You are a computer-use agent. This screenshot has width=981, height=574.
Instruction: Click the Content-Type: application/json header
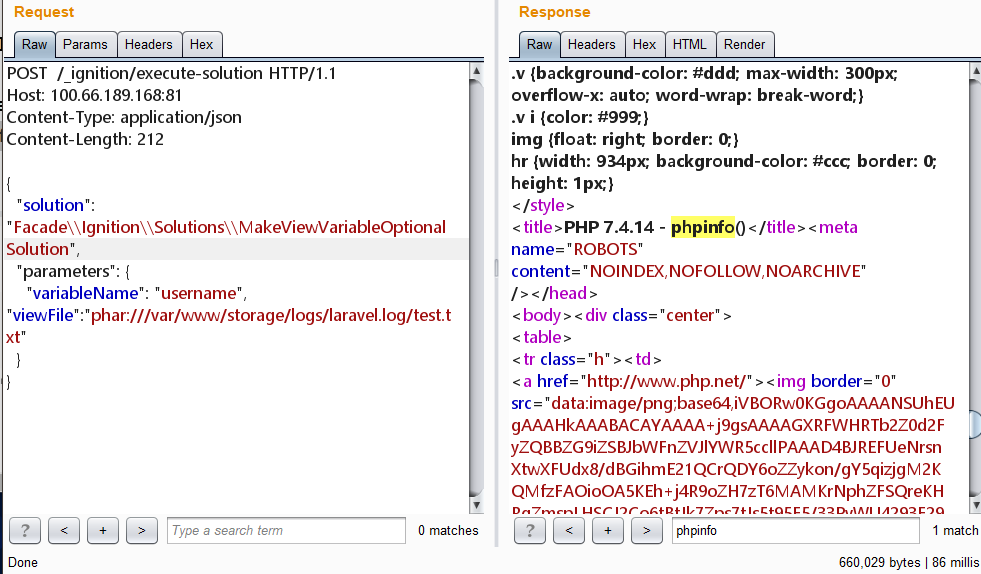pyautogui.click(x=124, y=117)
